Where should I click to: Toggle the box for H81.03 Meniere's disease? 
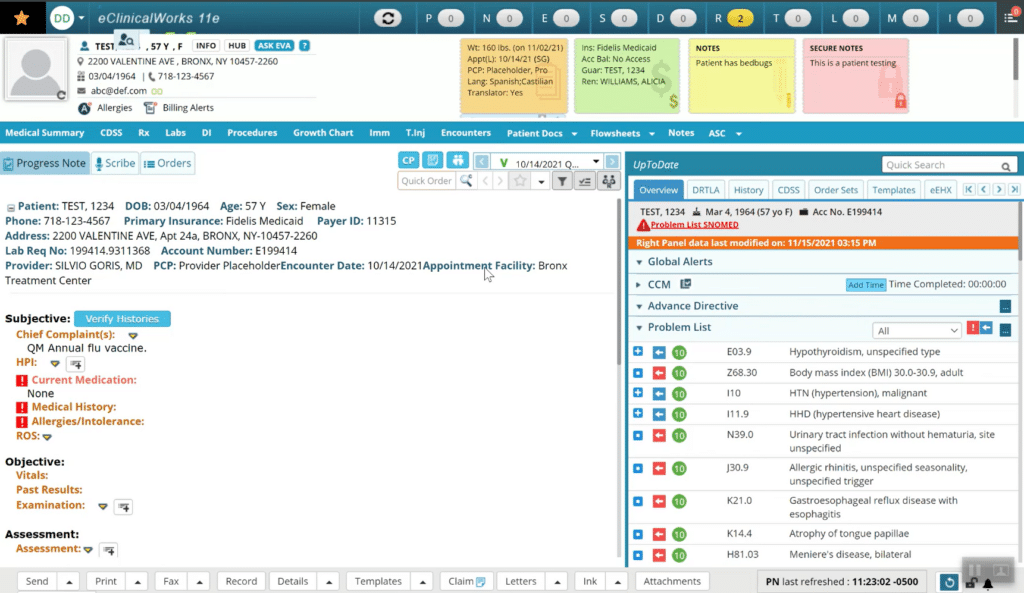click(x=638, y=555)
